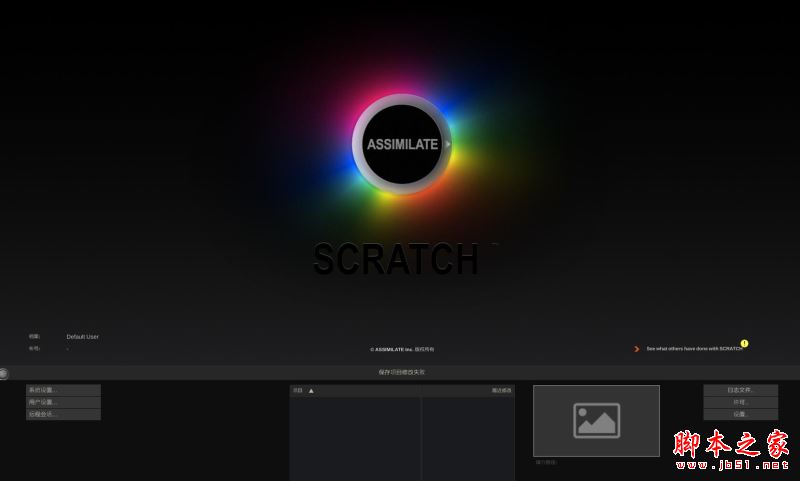Click the yellow exclamation warning icon
800x481 pixels.
(x=744, y=343)
